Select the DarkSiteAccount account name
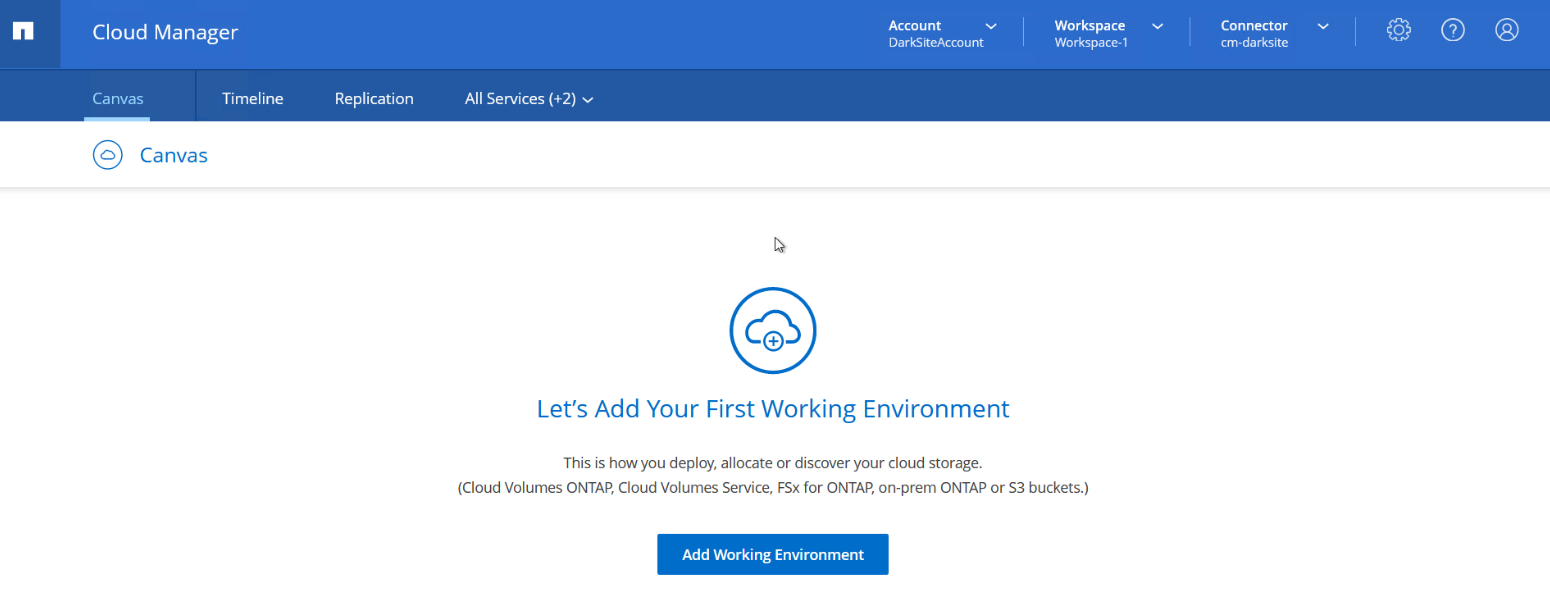This screenshot has width=1550, height=595. (x=936, y=43)
